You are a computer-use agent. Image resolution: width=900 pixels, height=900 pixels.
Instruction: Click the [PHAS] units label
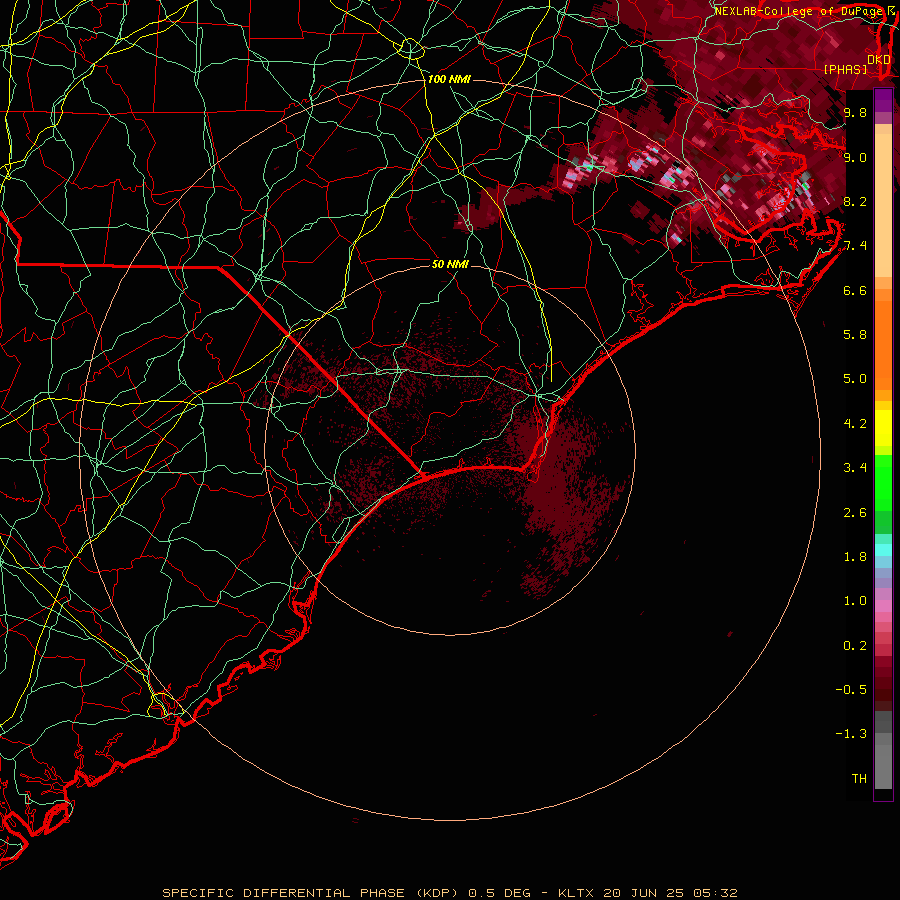coord(845,69)
